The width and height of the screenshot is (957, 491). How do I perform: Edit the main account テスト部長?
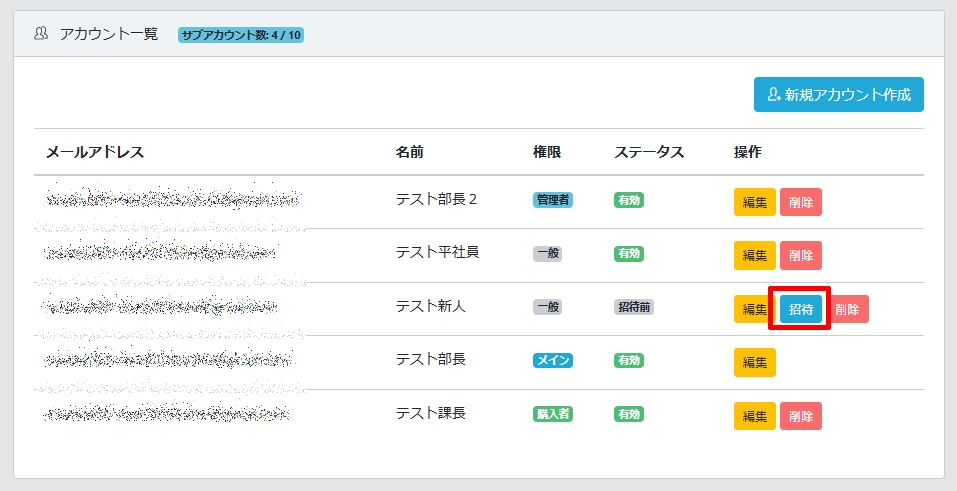754,362
